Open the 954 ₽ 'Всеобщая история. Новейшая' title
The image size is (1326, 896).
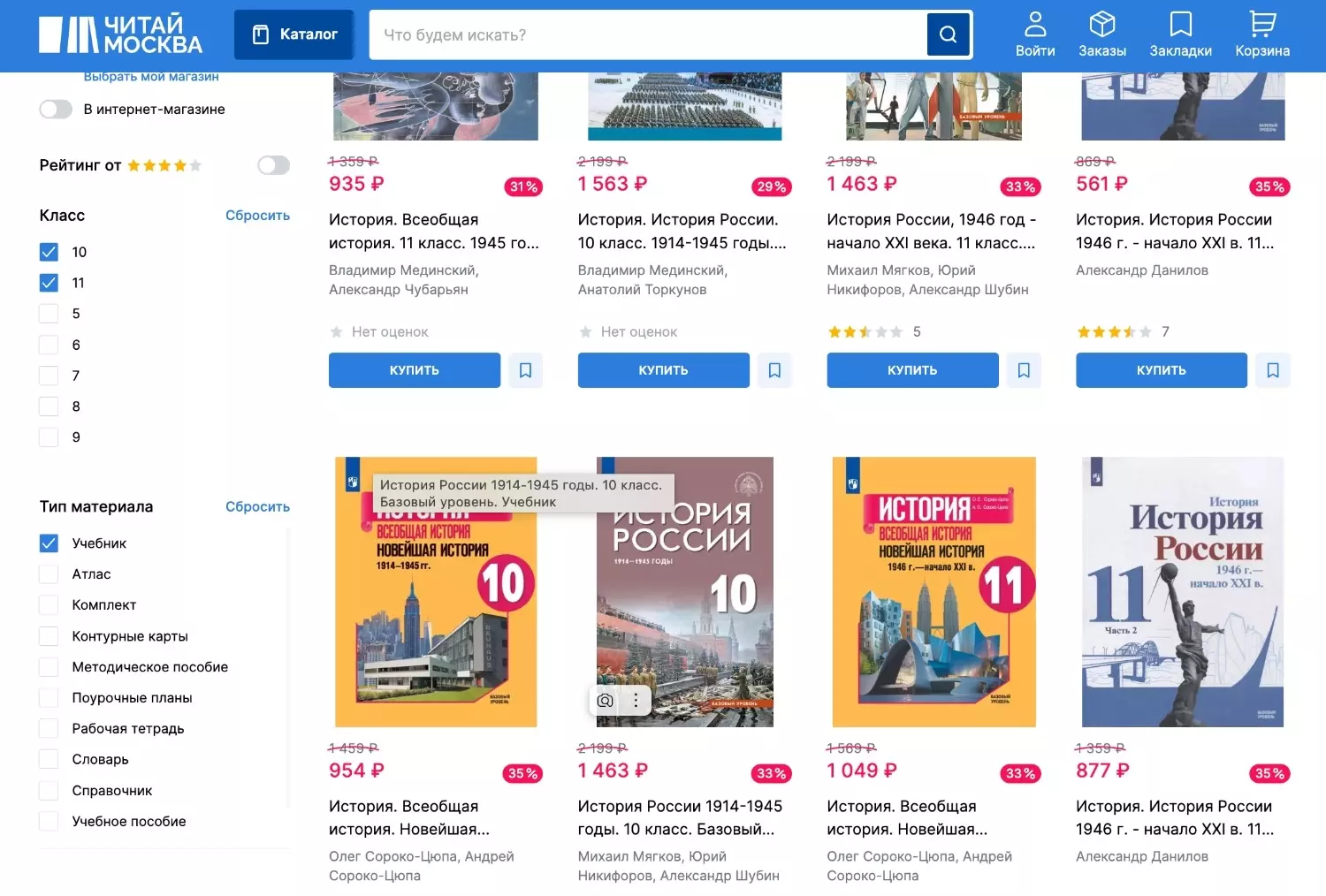(x=409, y=818)
